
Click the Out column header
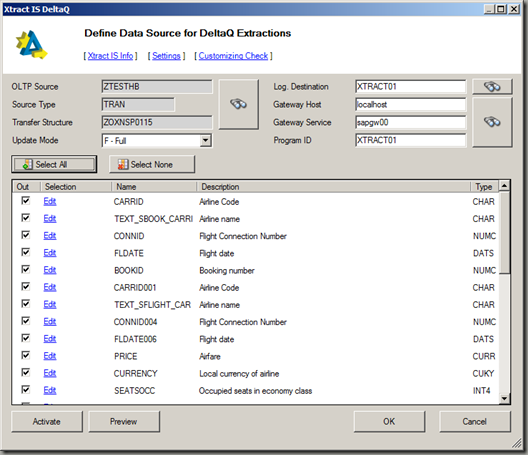(x=27, y=187)
